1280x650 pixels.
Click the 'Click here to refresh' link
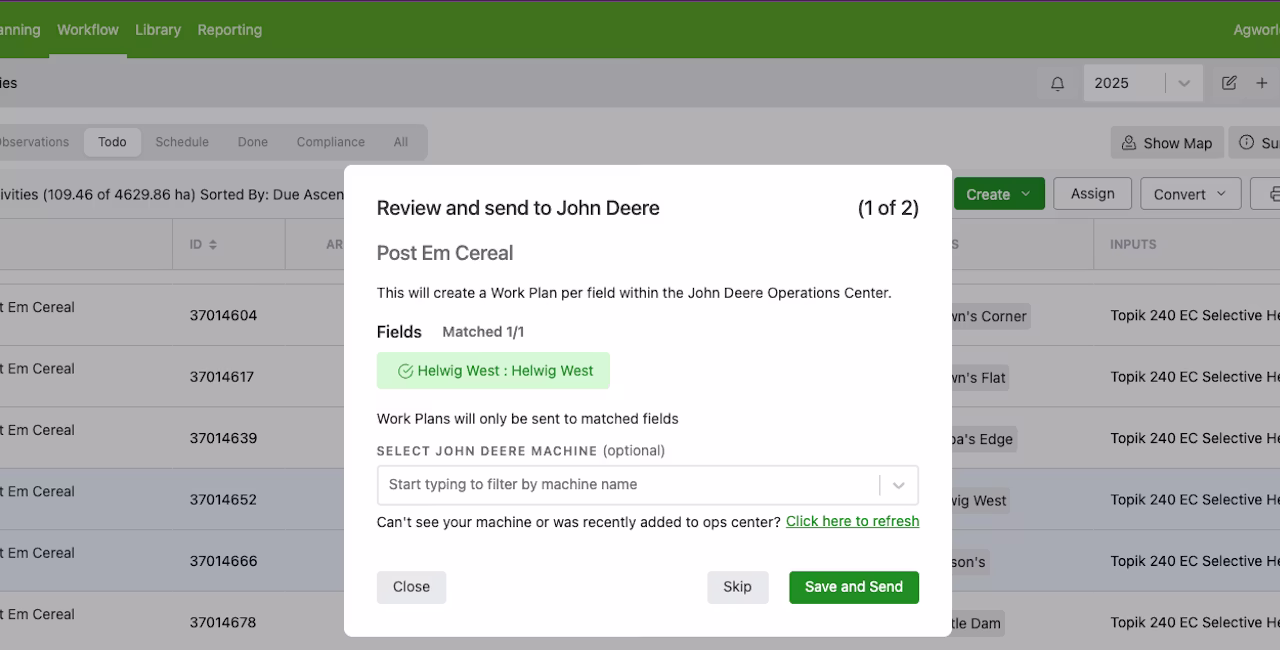(852, 521)
